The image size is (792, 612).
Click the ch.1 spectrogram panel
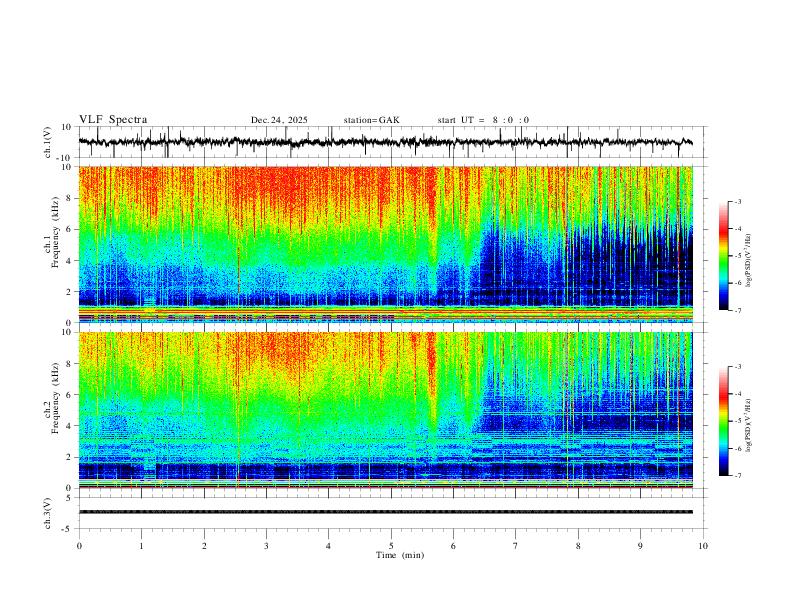386,244
